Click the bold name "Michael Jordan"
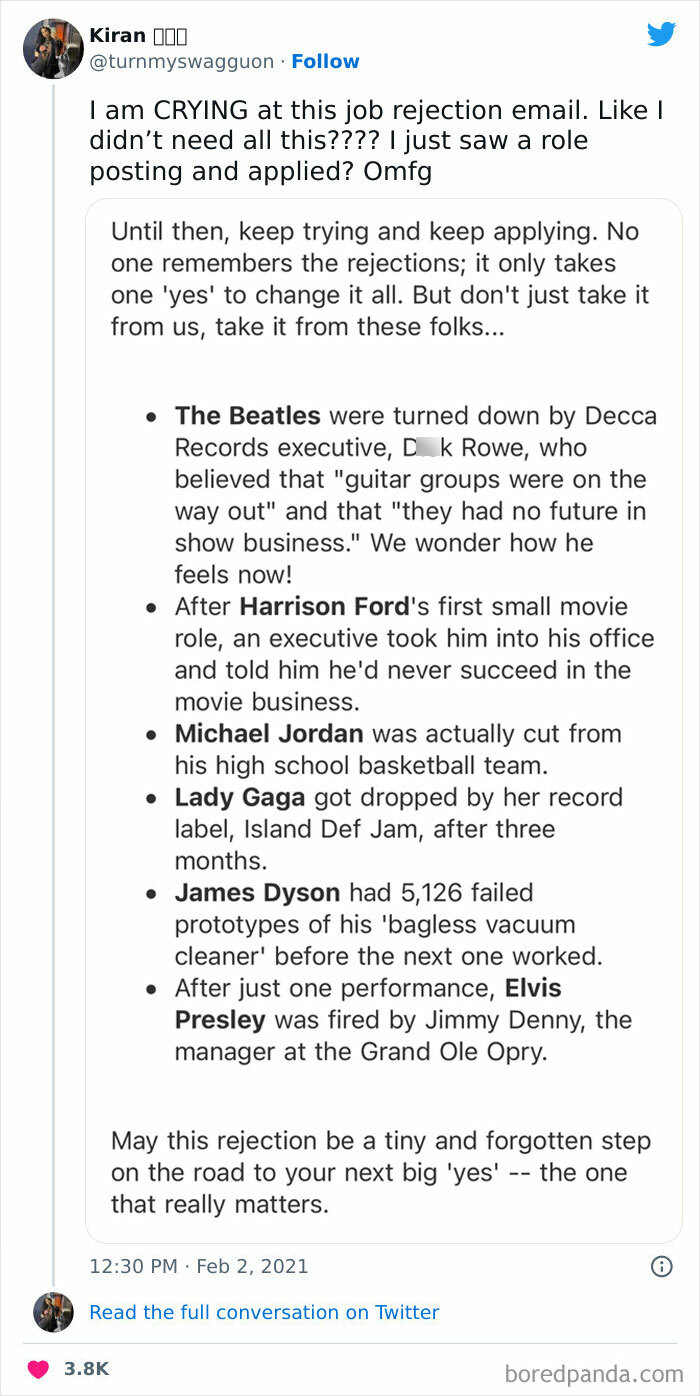 tap(268, 733)
